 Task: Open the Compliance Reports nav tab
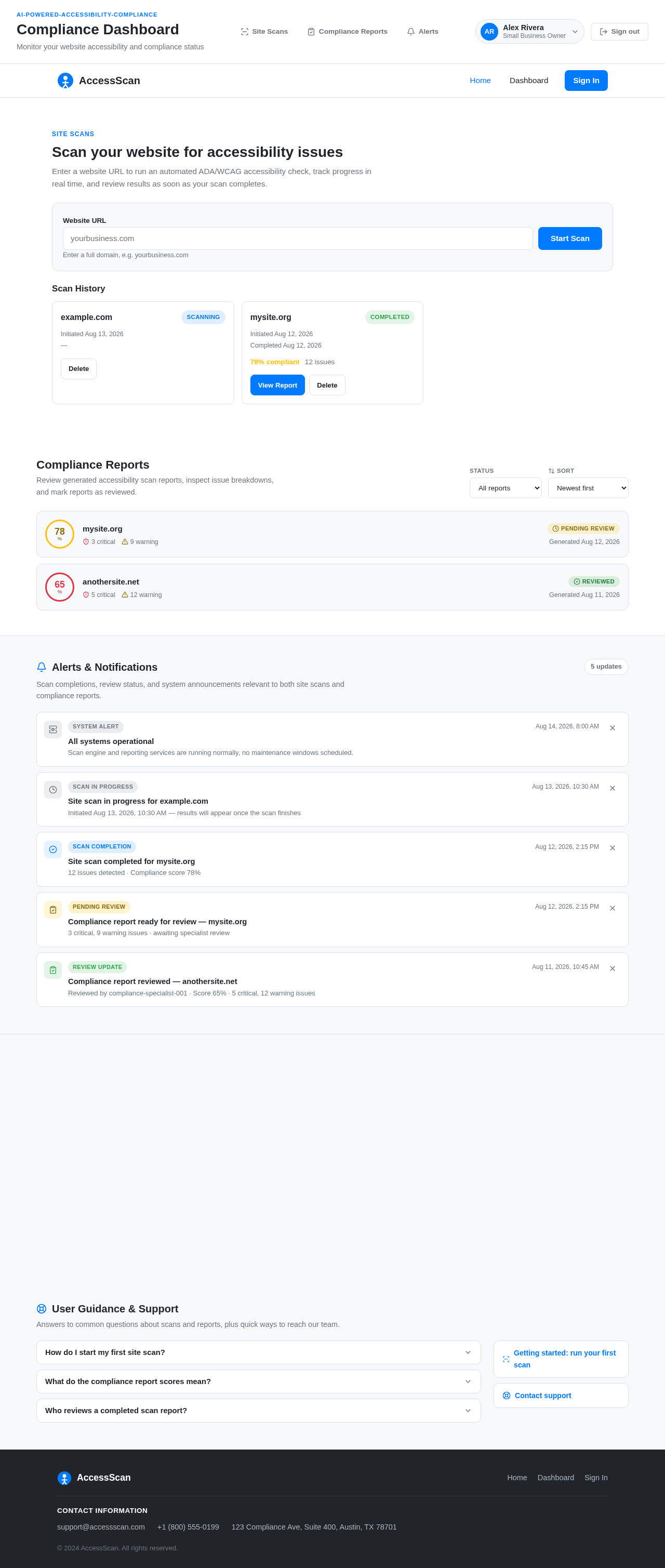347,32
